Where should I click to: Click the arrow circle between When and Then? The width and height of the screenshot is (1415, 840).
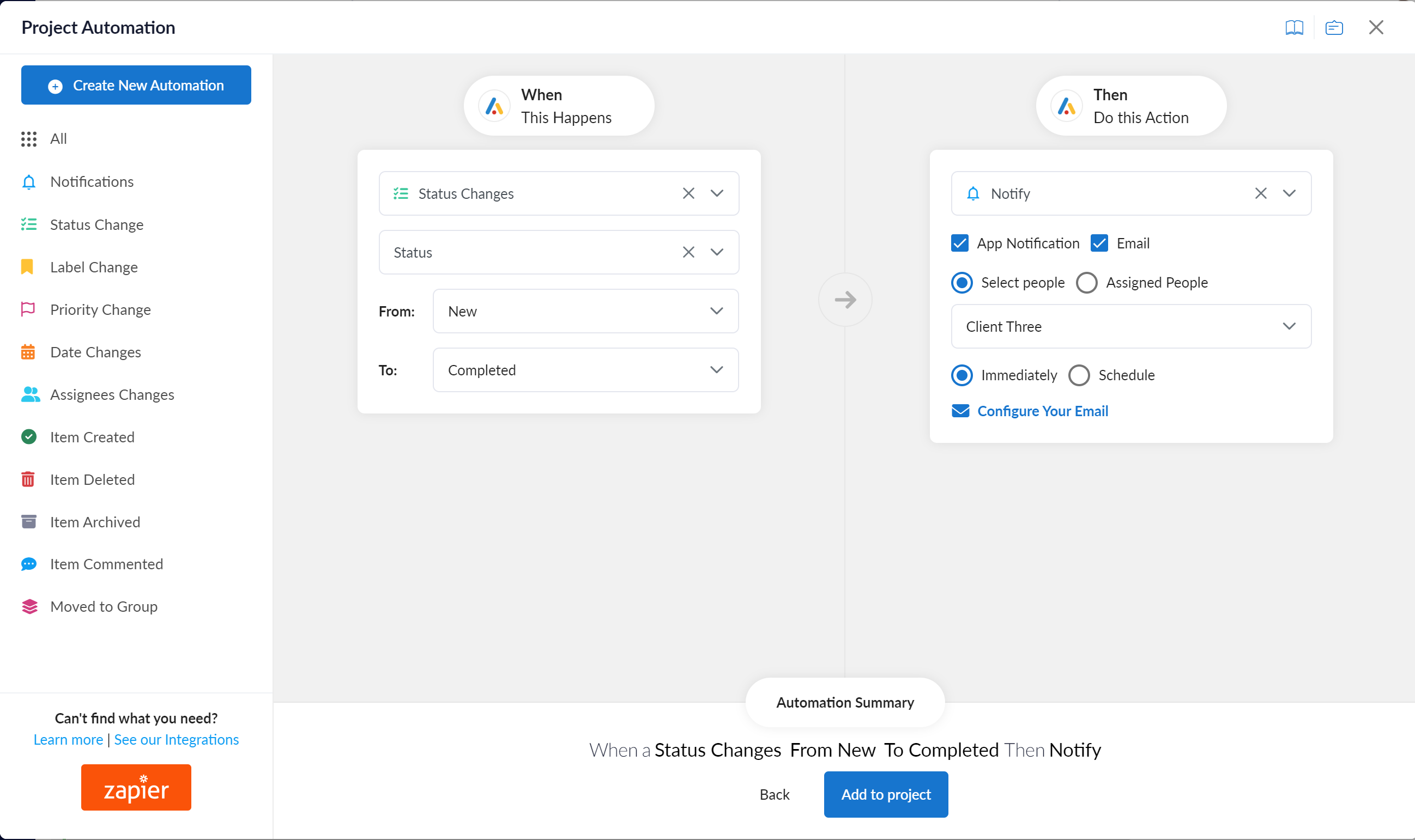click(x=845, y=300)
